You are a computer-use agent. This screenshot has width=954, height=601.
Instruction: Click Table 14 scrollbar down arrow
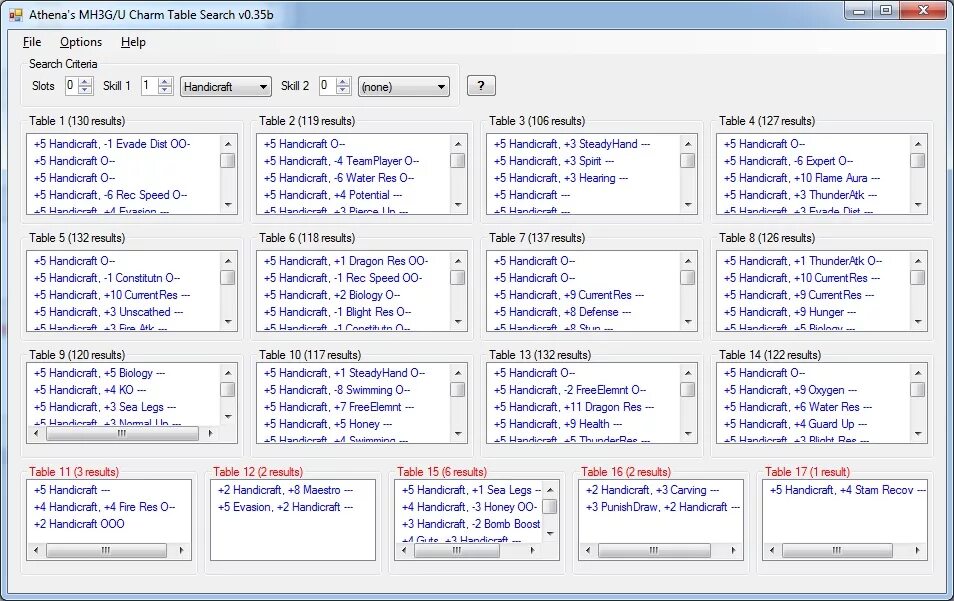click(x=918, y=433)
